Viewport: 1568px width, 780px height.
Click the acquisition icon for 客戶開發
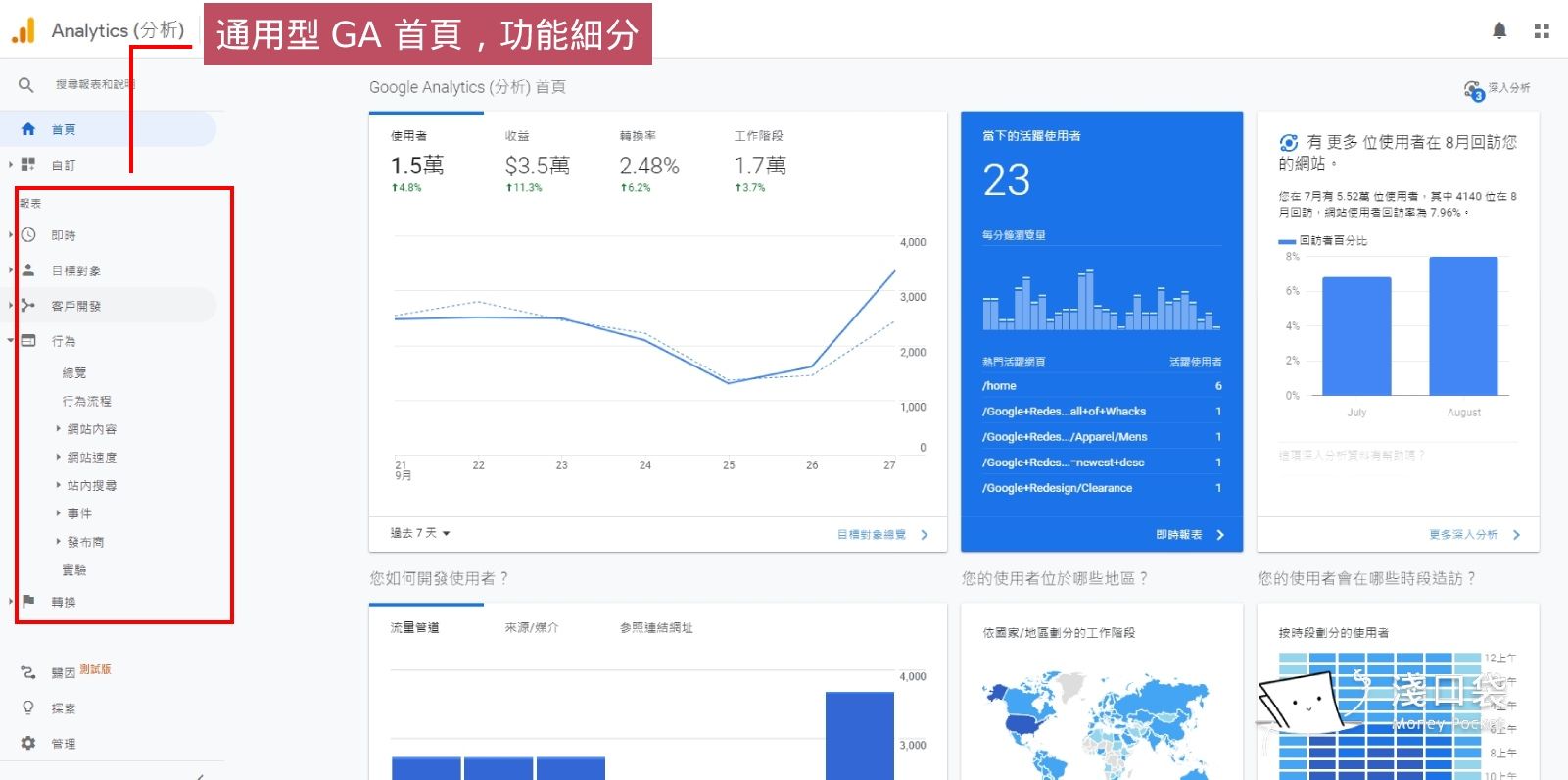(x=28, y=306)
